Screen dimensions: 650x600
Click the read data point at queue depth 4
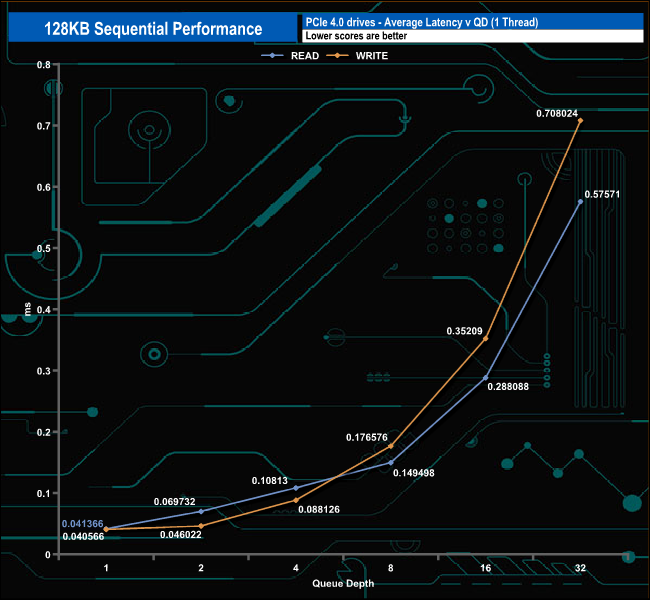click(x=296, y=488)
